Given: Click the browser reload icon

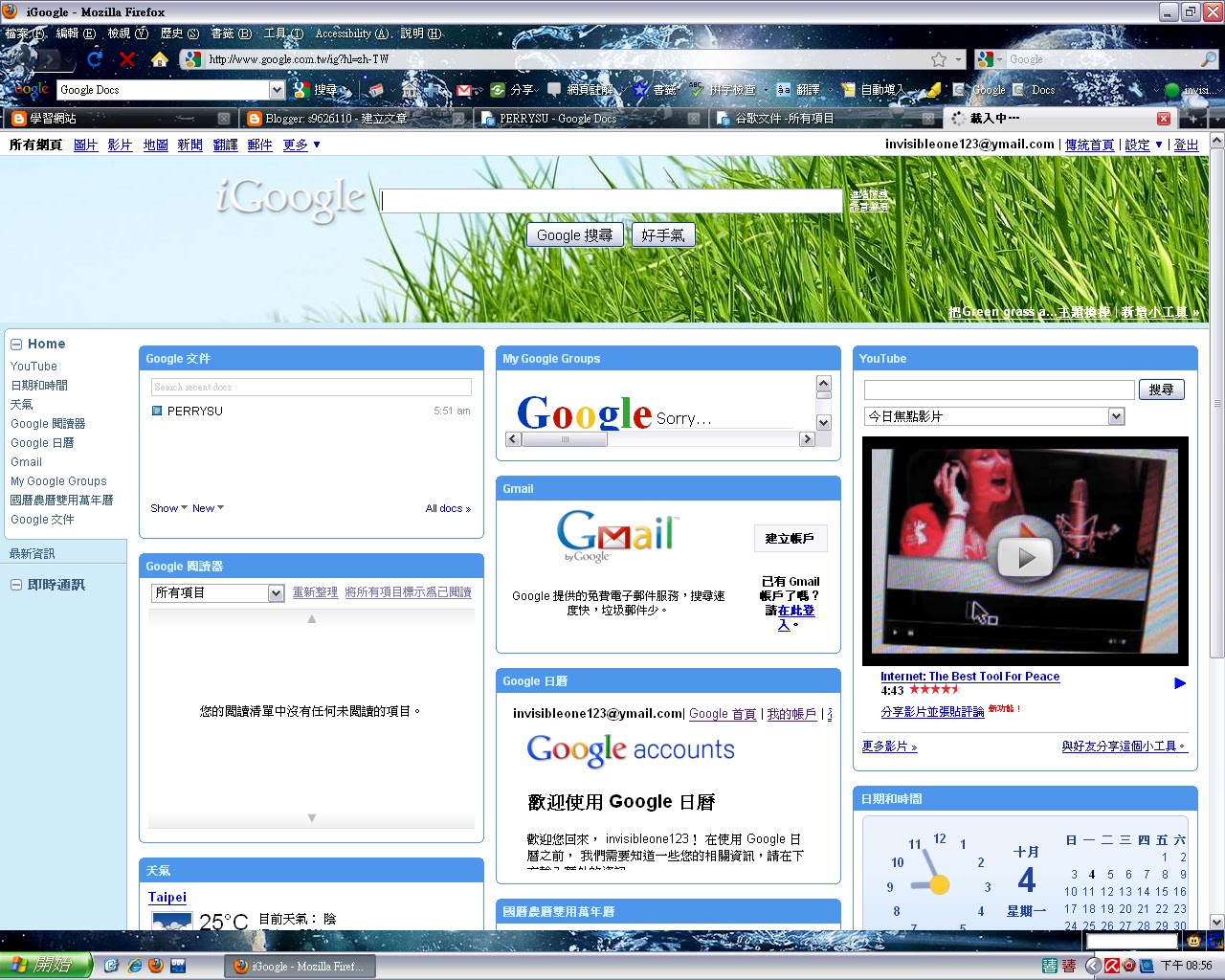Looking at the screenshot, I should point(94,59).
